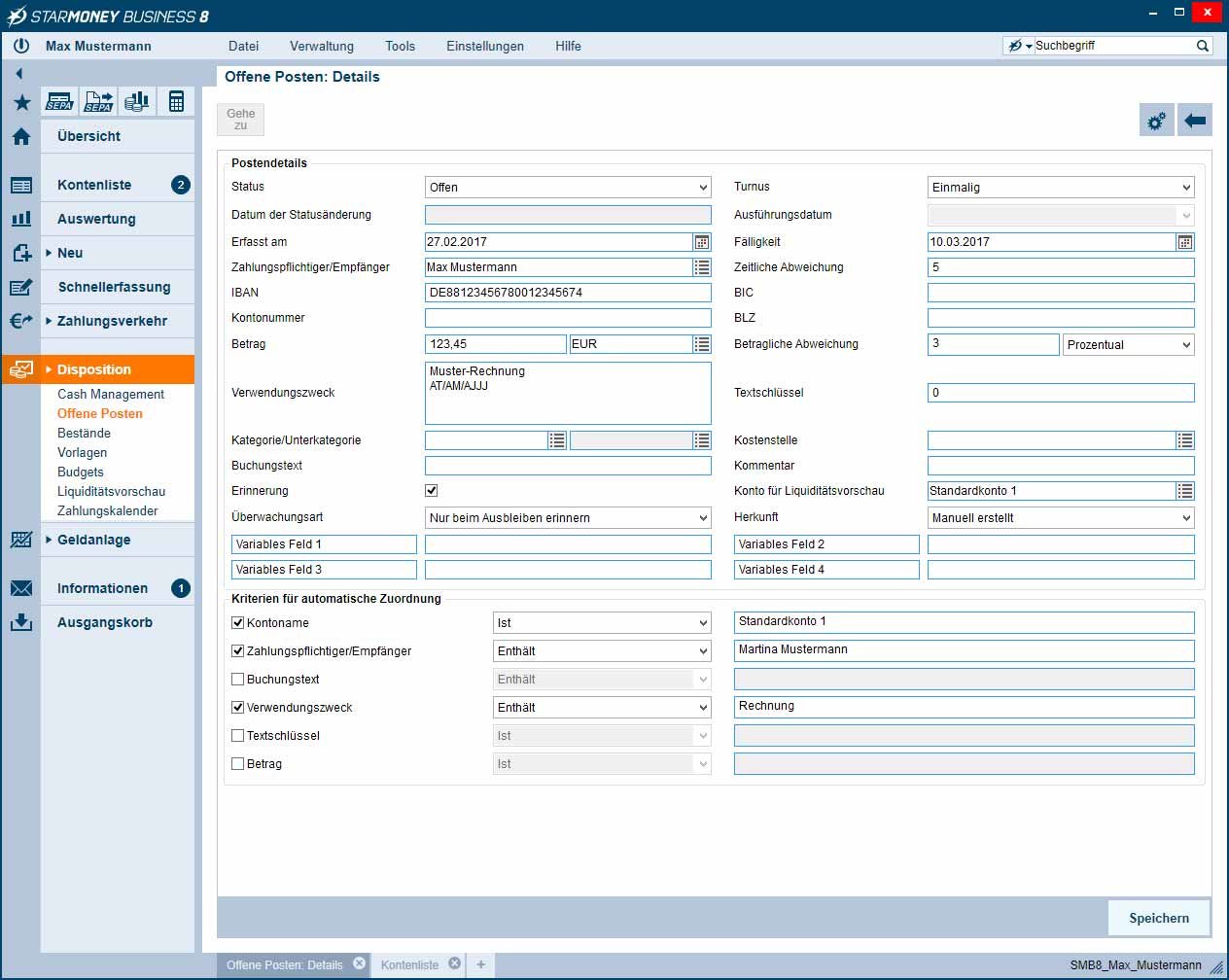The width and height of the screenshot is (1229, 980).
Task: Click the home icon in left sidebar
Action: (x=21, y=137)
